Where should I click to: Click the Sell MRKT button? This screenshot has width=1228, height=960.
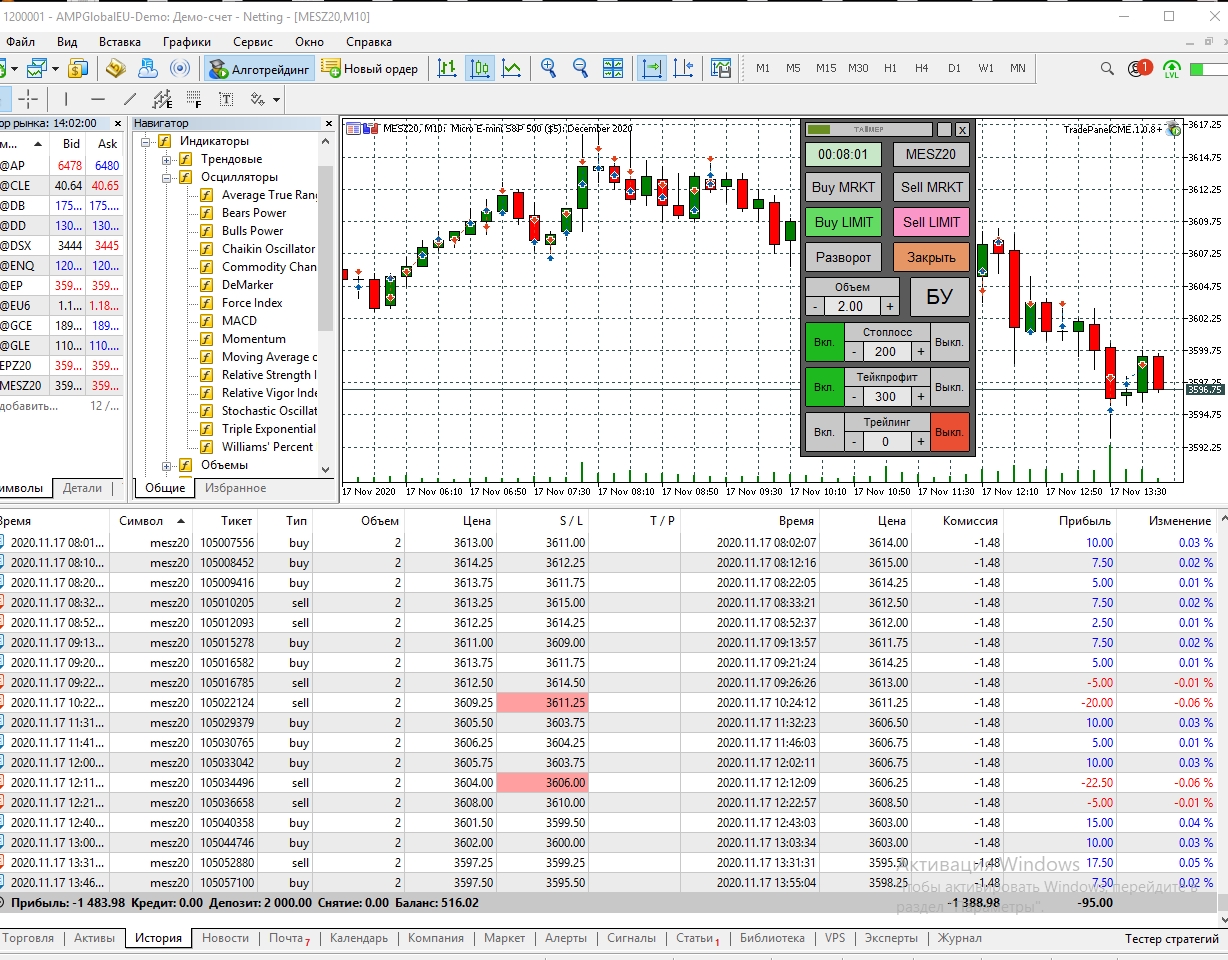click(x=931, y=187)
